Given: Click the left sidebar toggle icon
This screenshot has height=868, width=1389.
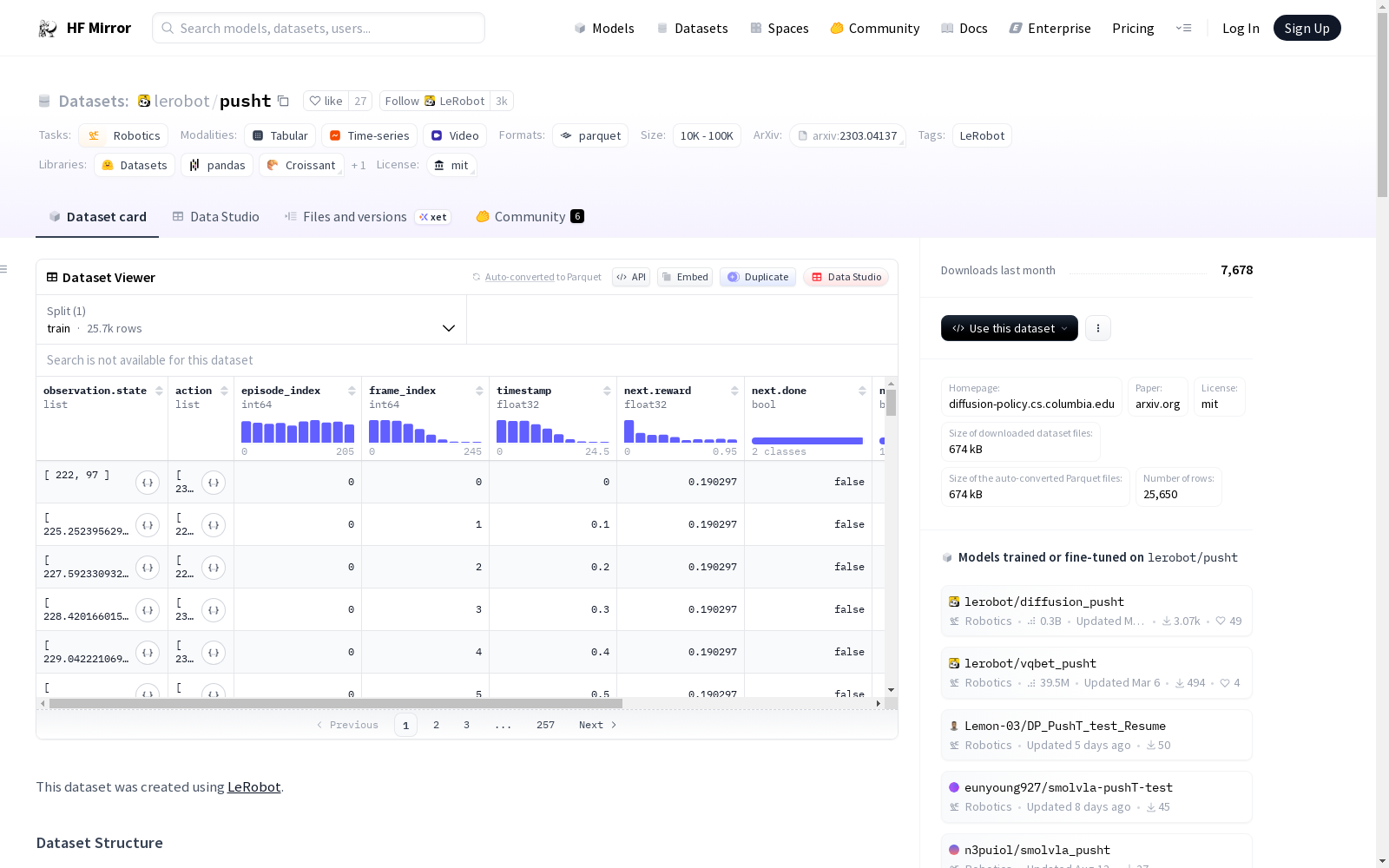Looking at the screenshot, I should [x=4, y=269].
